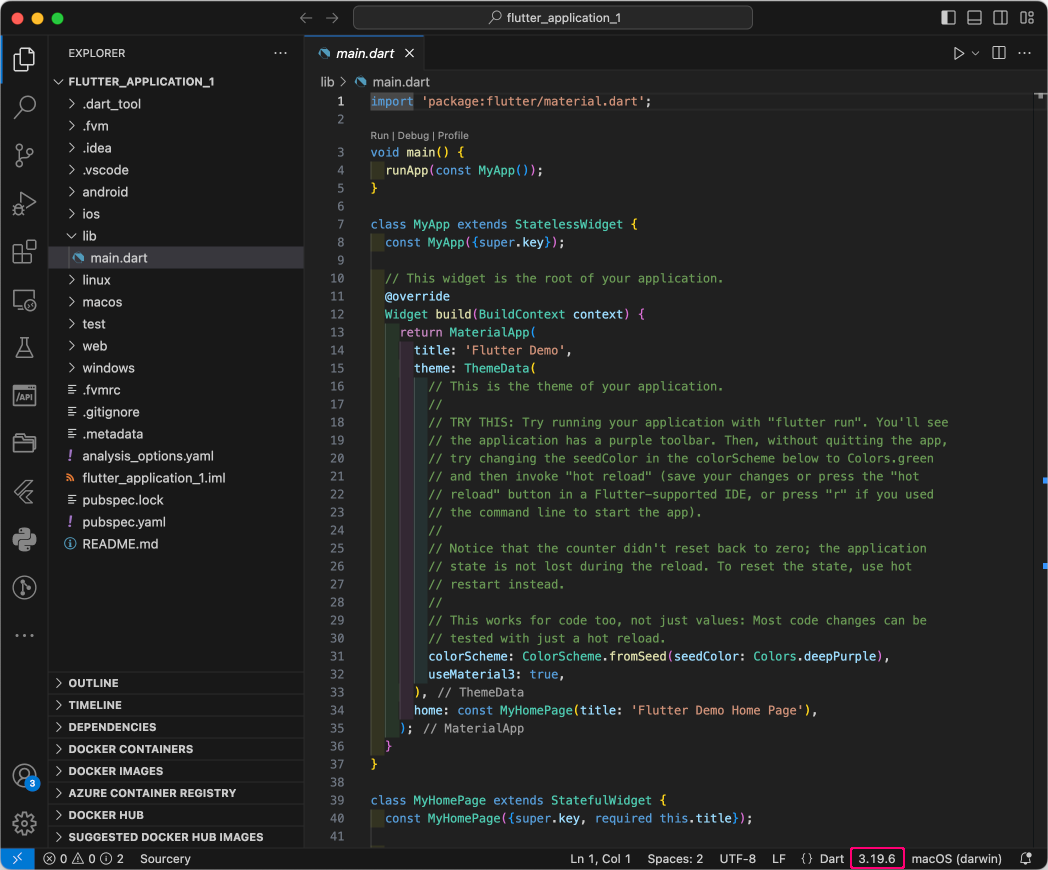Viewport: 1048px width, 870px height.
Task: Click the Debug CodeLens link above main
Action: click(x=413, y=136)
